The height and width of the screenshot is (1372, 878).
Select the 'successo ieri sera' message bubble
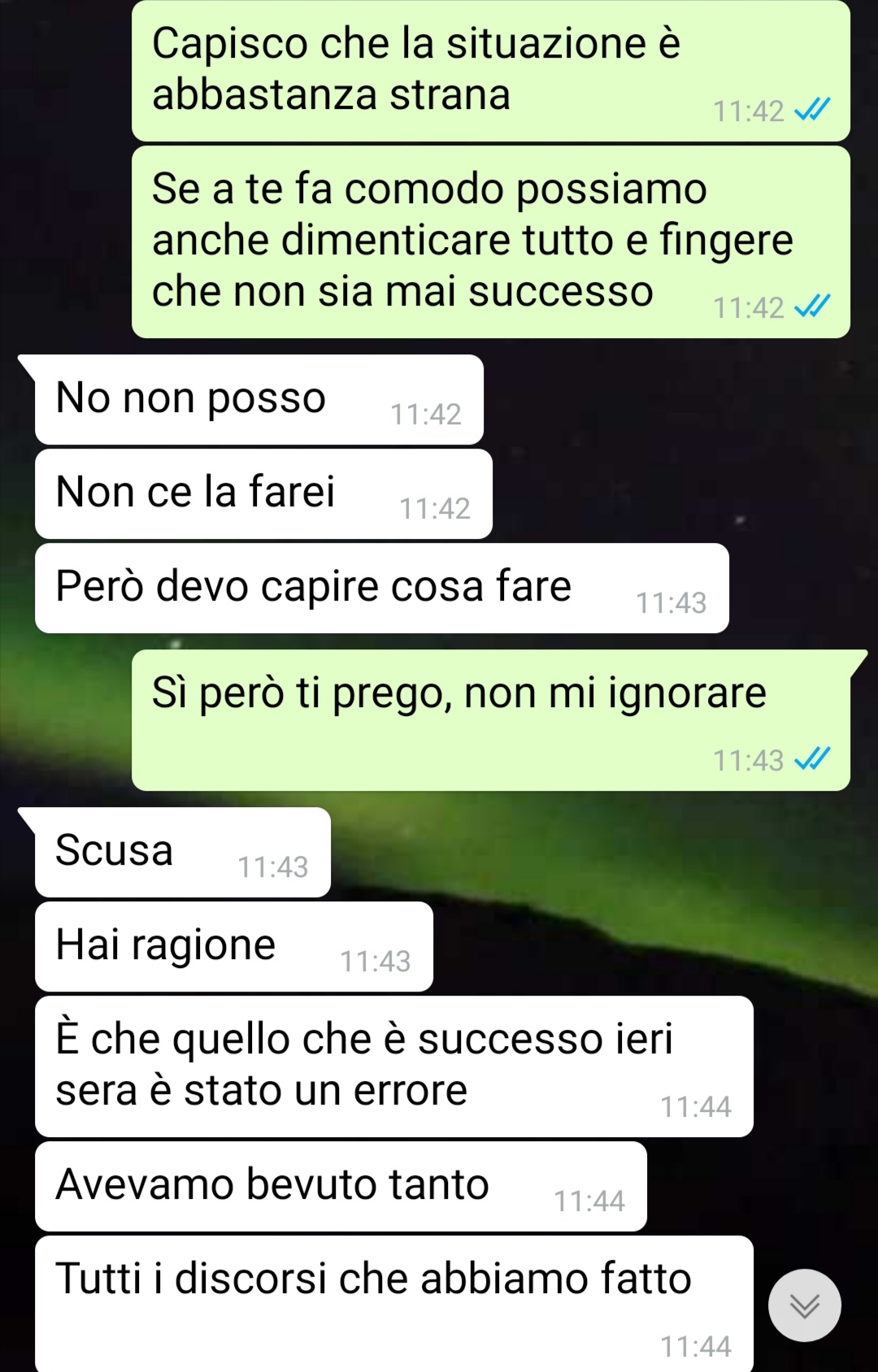pos(394,1066)
